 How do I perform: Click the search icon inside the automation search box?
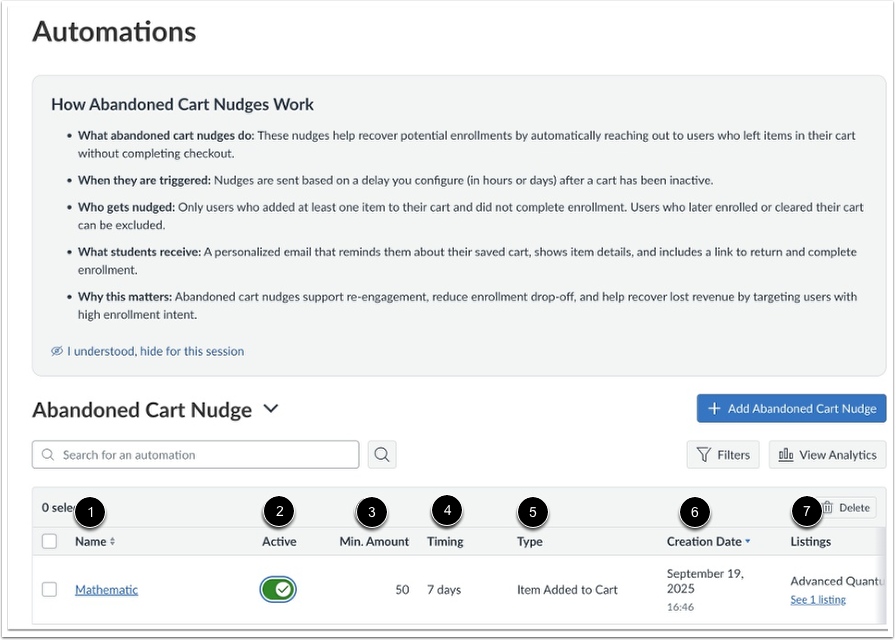tap(46, 454)
